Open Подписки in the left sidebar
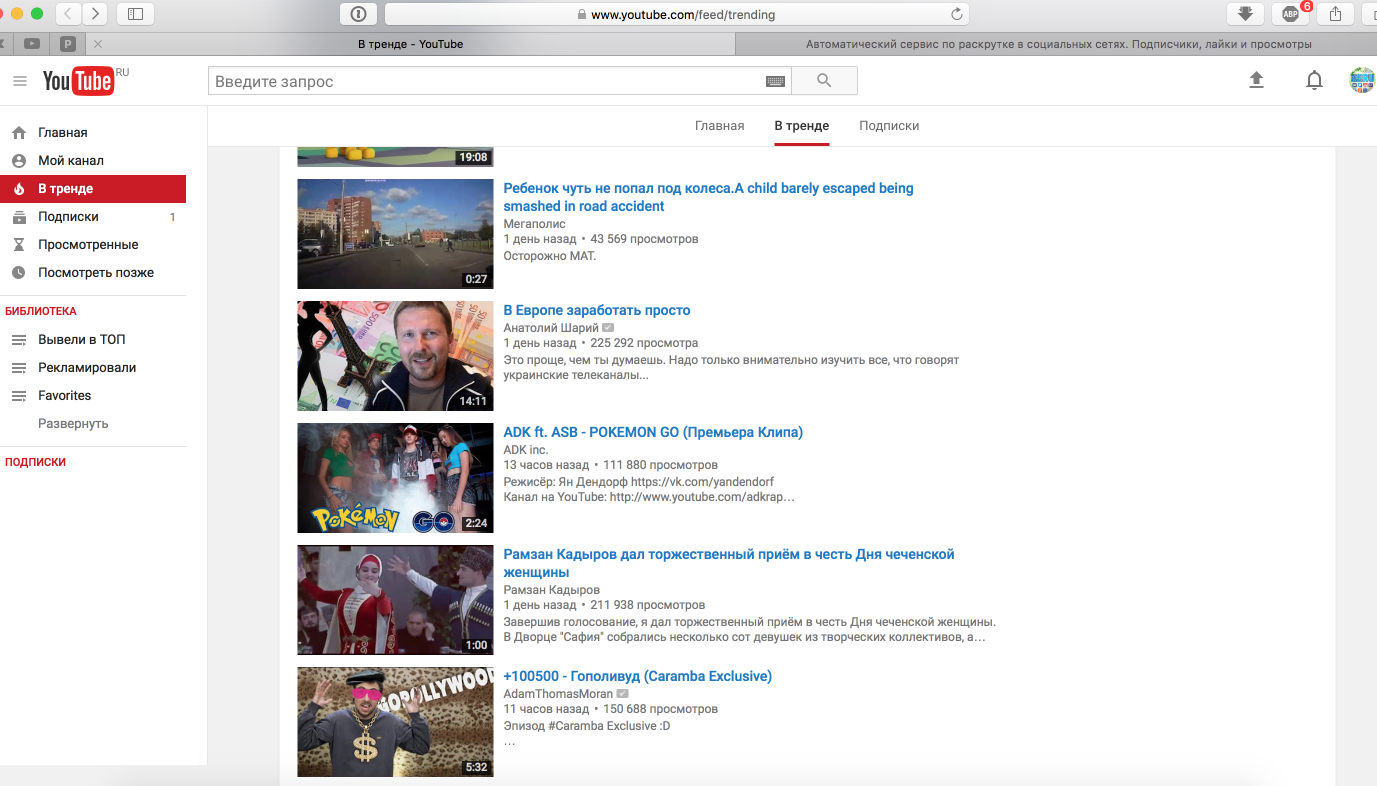Image resolution: width=1377 pixels, height=786 pixels. coord(93,217)
